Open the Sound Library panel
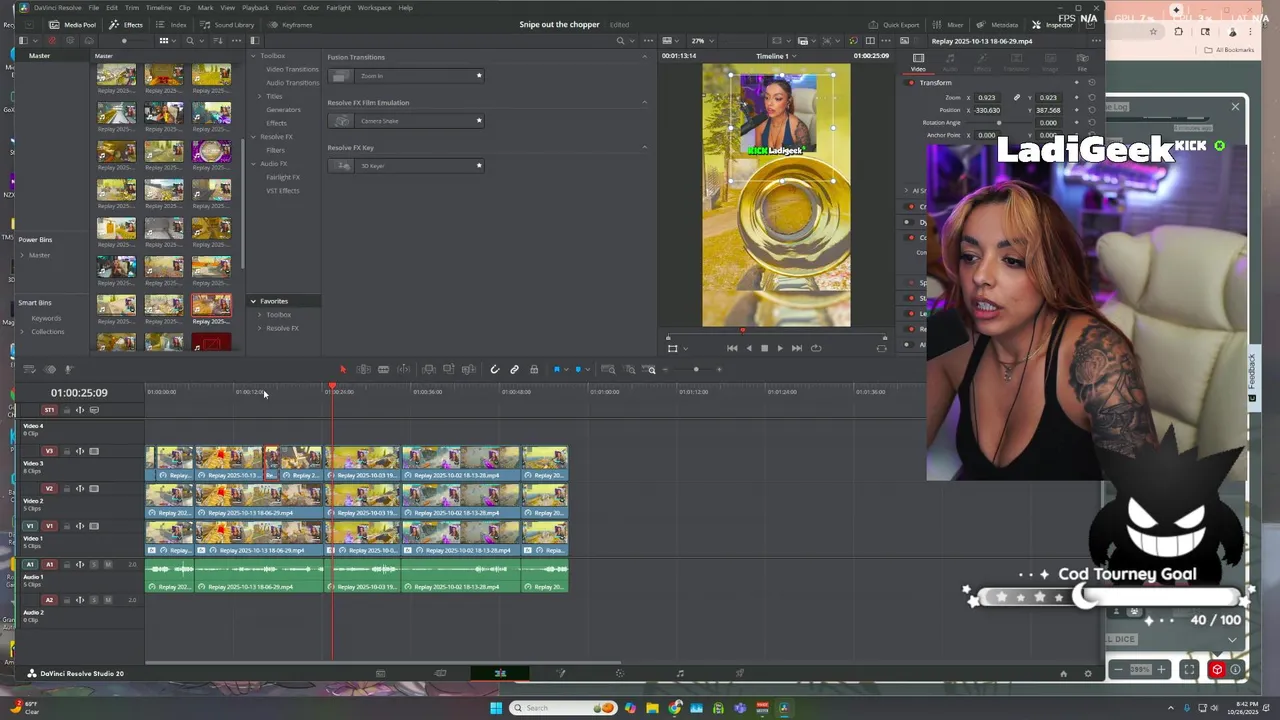 pyautogui.click(x=228, y=24)
